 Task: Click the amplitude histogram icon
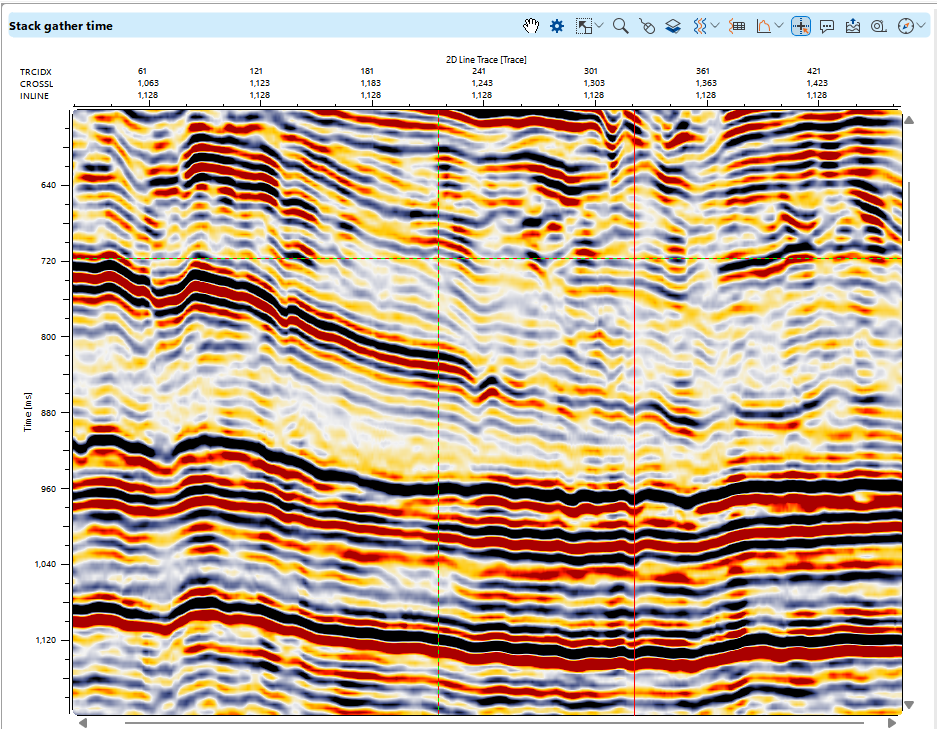click(x=764, y=26)
